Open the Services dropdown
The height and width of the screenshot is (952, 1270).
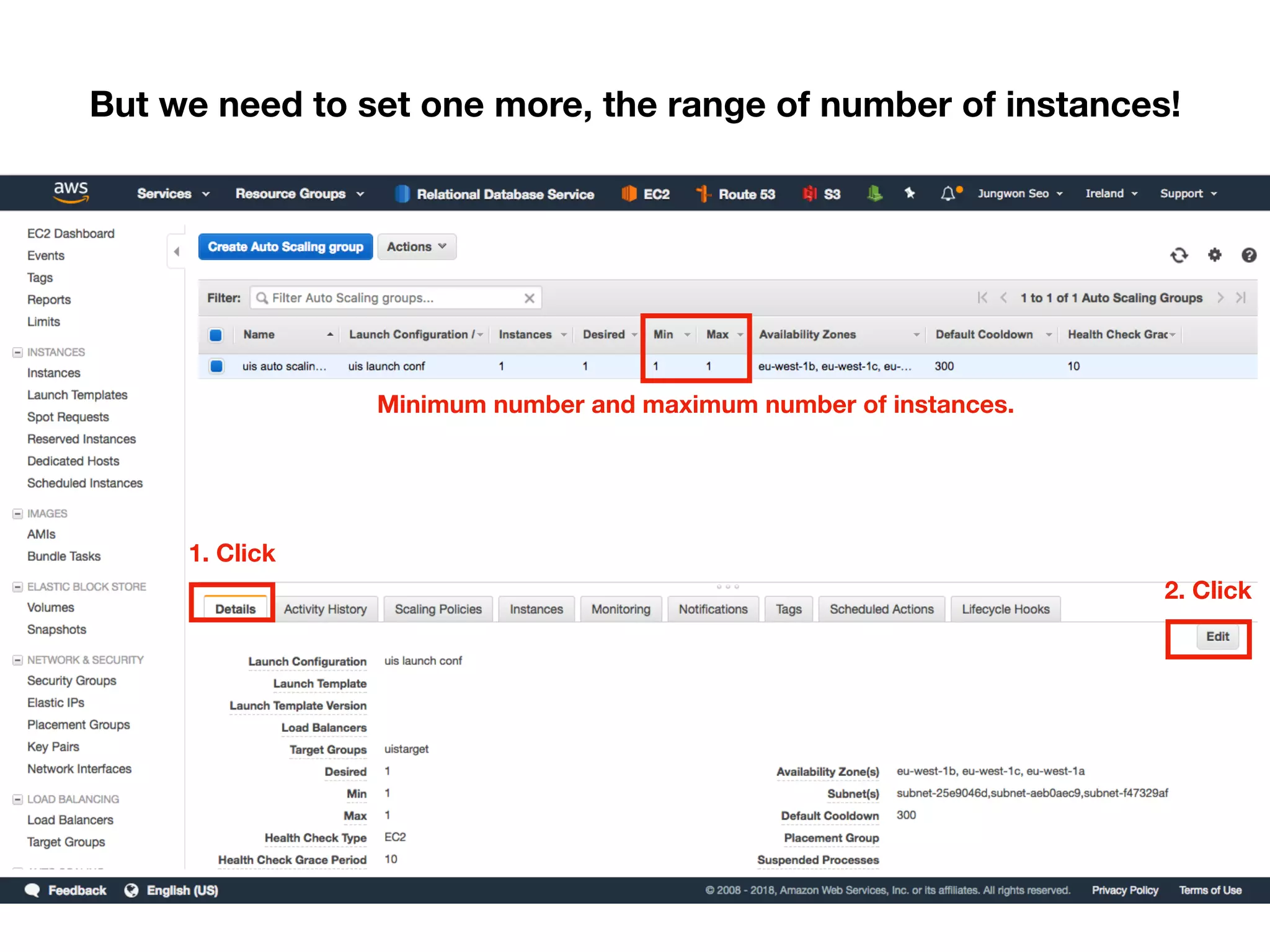click(173, 194)
